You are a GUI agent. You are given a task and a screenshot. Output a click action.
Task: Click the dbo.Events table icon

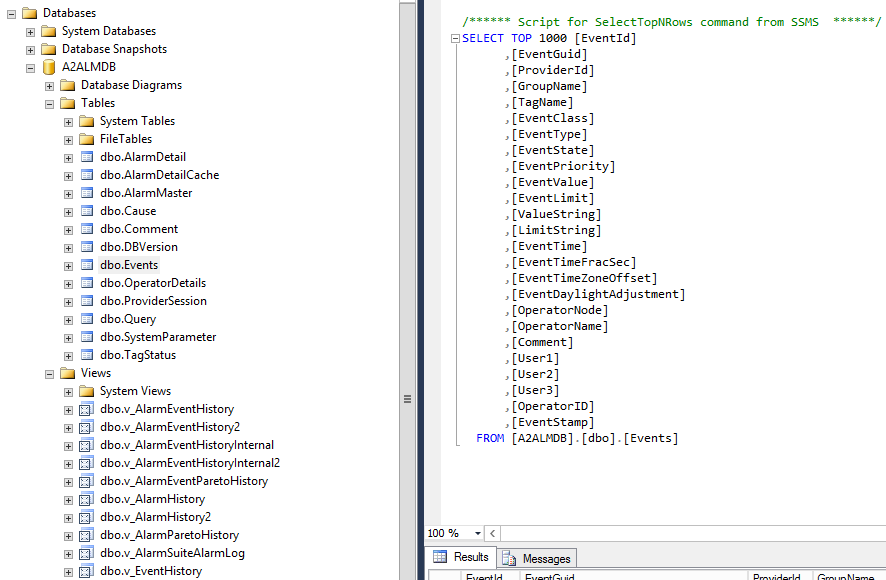(x=86, y=265)
